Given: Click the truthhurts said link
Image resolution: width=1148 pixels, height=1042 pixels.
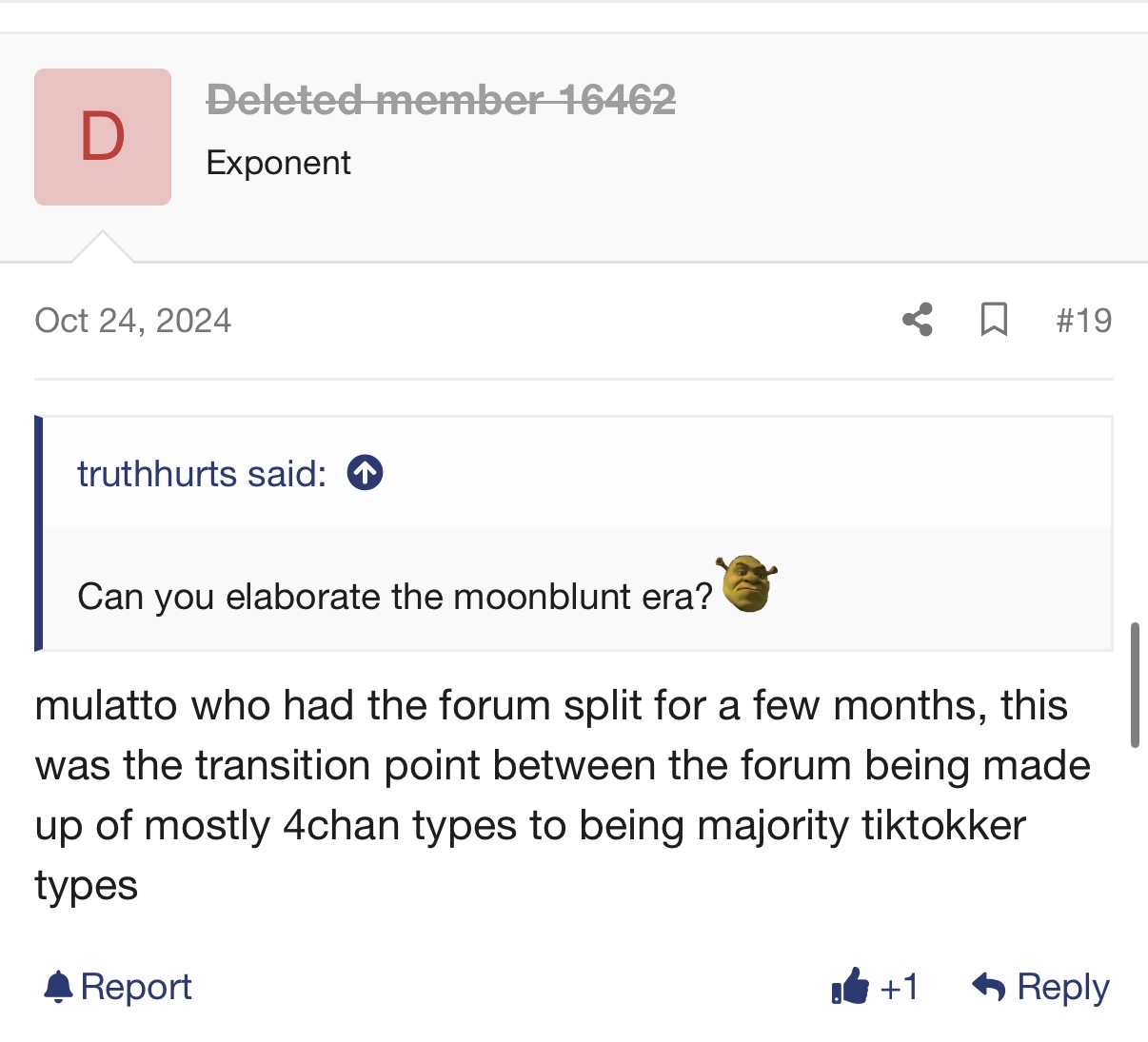Looking at the screenshot, I should tap(202, 473).
